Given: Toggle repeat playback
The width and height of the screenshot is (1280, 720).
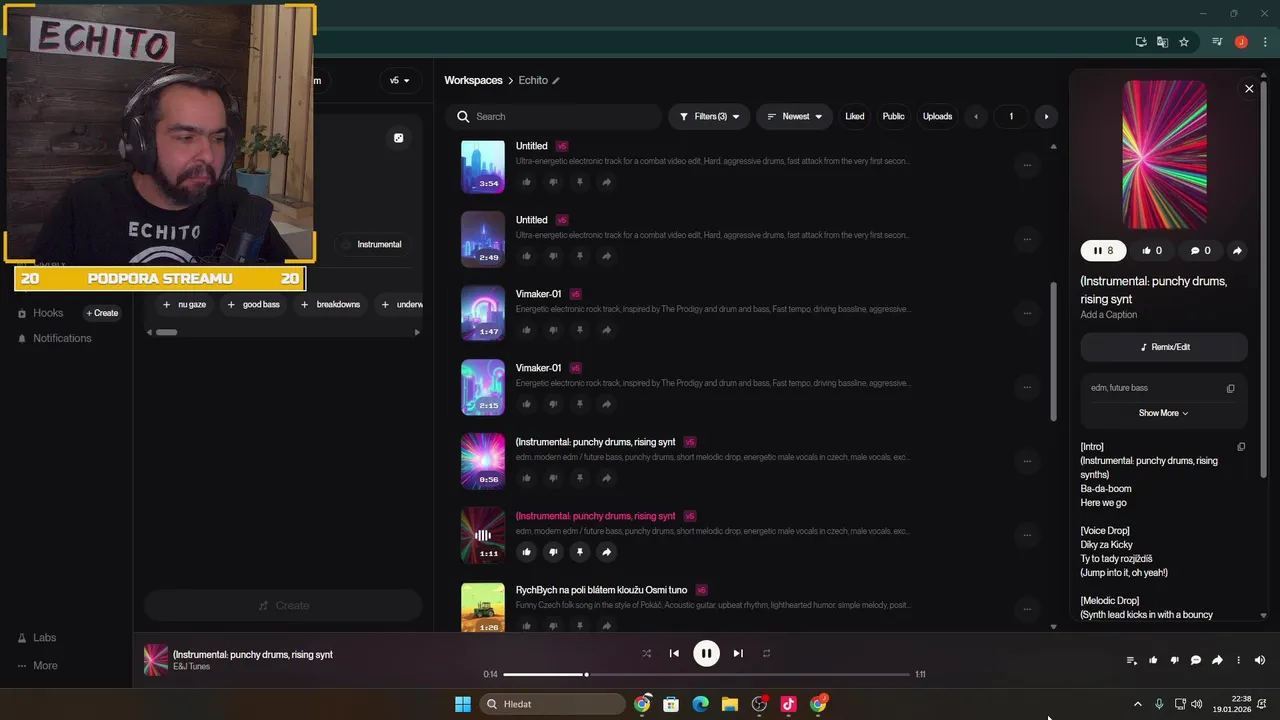Looking at the screenshot, I should pos(766,653).
